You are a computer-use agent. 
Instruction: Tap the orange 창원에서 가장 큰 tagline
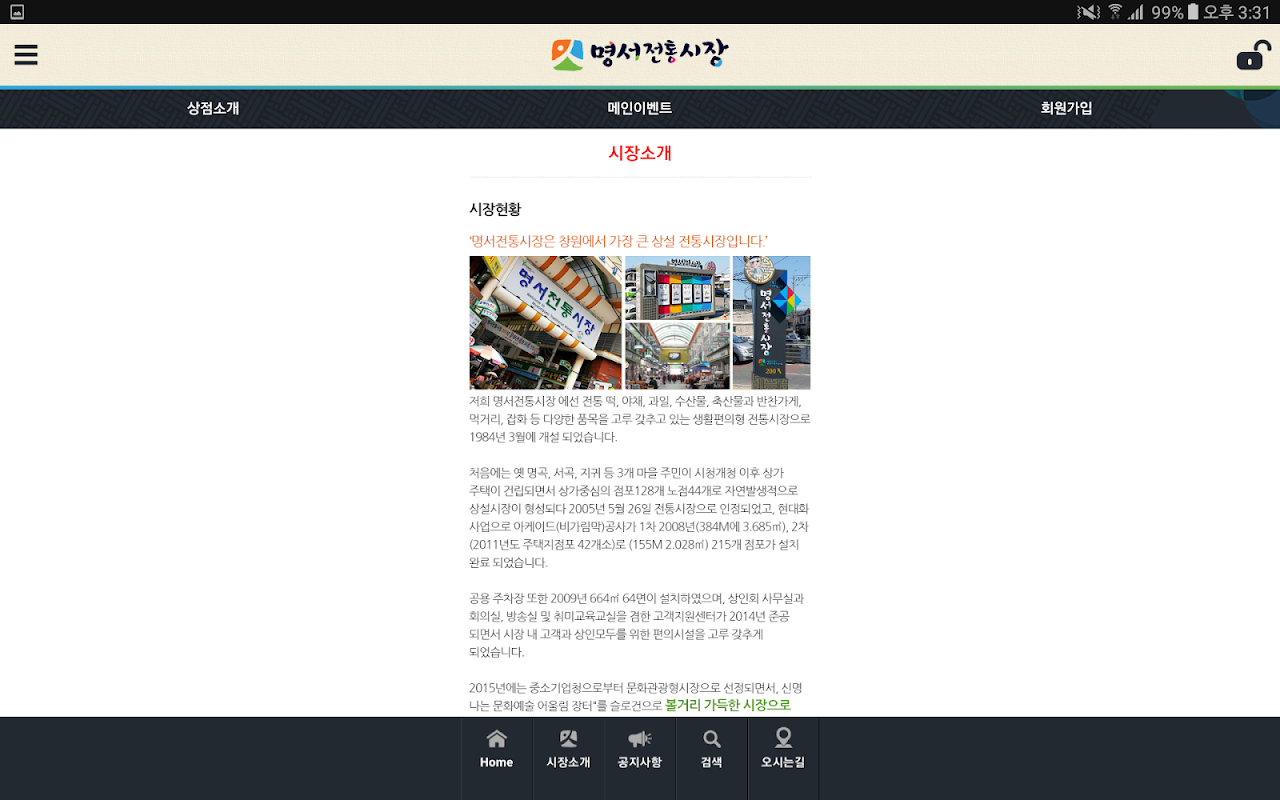(619, 240)
